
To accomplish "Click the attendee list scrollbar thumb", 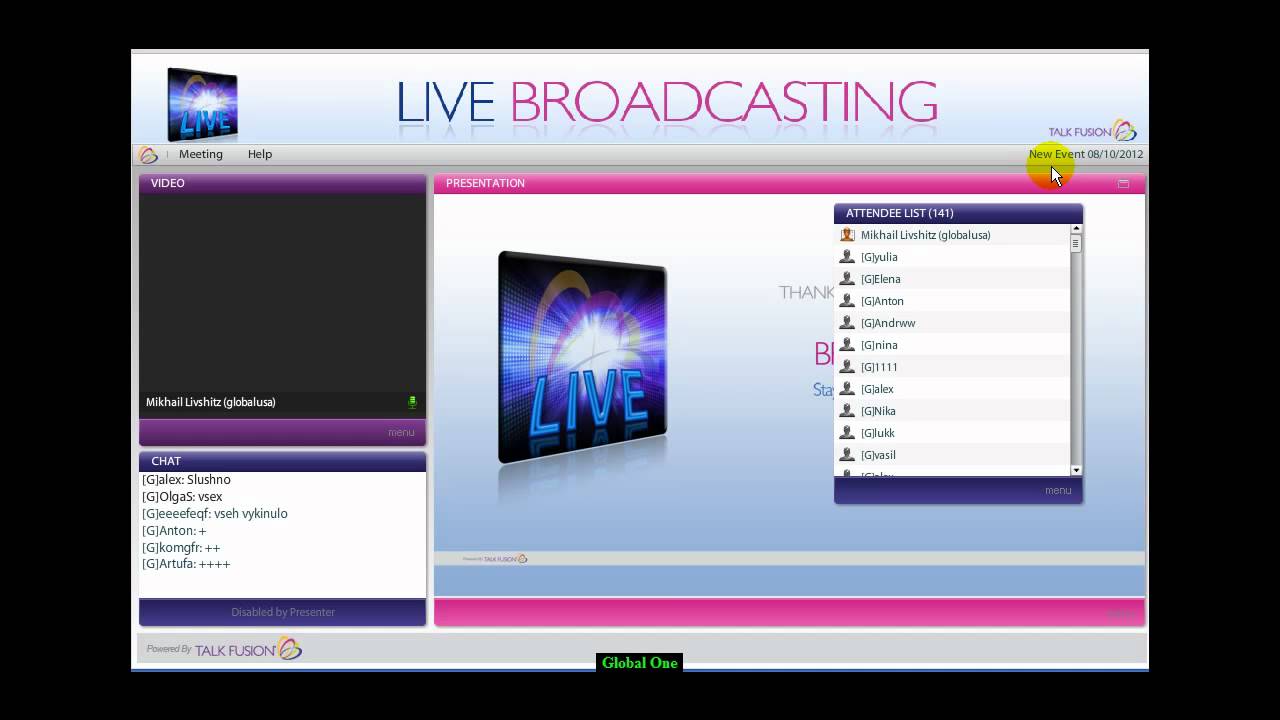I will coord(1076,243).
